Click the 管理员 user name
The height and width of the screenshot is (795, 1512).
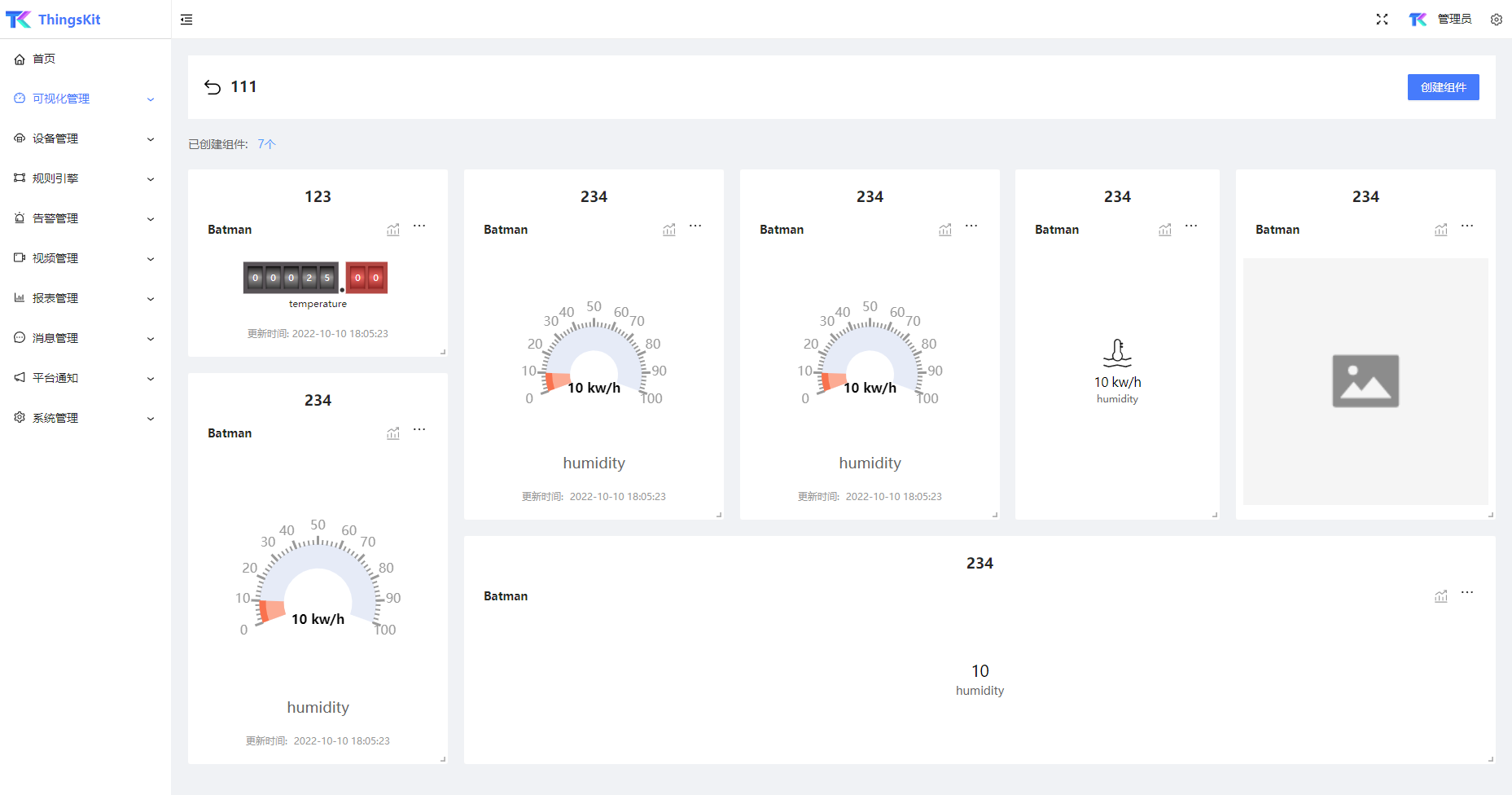[1454, 20]
